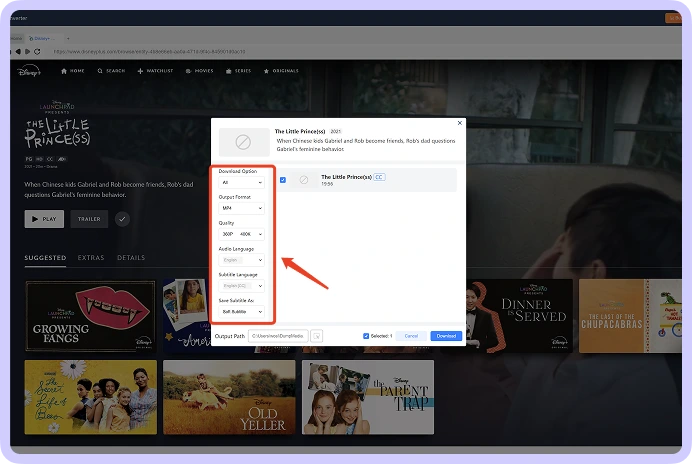This screenshot has width=692, height=464.
Task: Expand the Download Option dropdown
Action: point(242,183)
